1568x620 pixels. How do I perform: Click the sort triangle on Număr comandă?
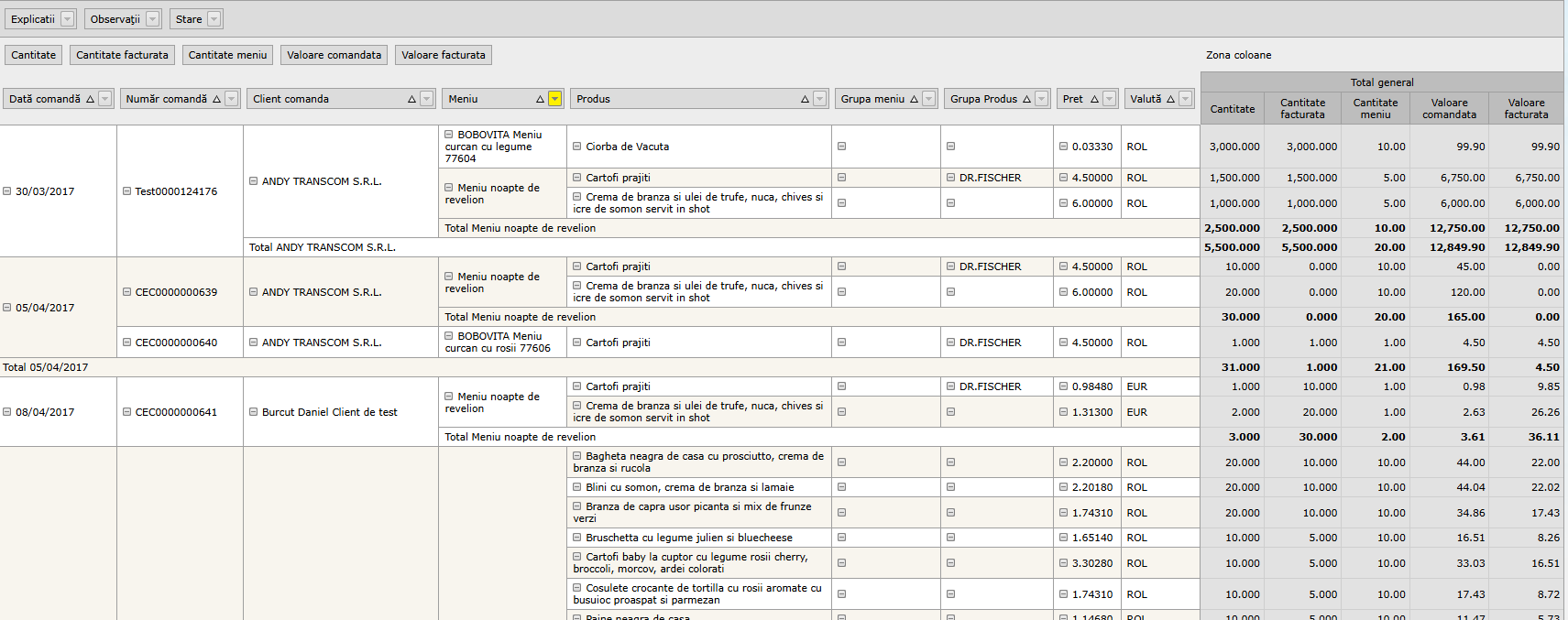(x=216, y=99)
